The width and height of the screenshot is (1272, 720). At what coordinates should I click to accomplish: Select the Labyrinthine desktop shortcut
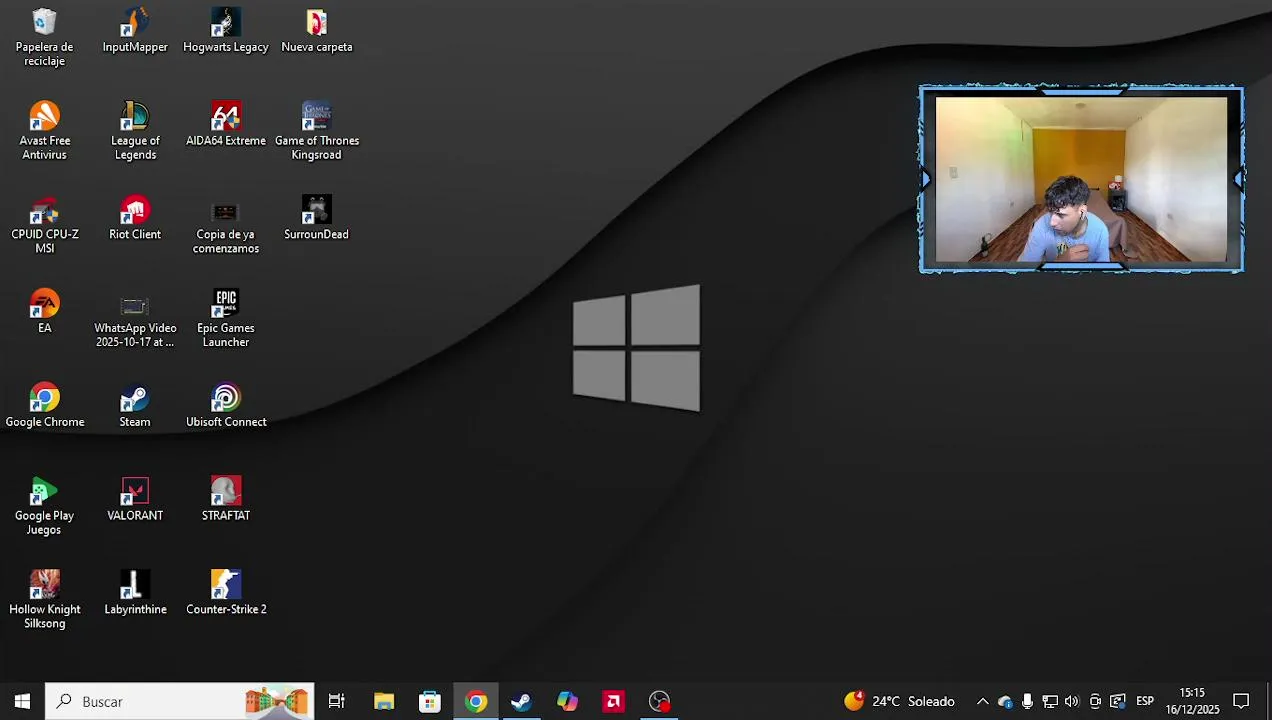pyautogui.click(x=135, y=593)
